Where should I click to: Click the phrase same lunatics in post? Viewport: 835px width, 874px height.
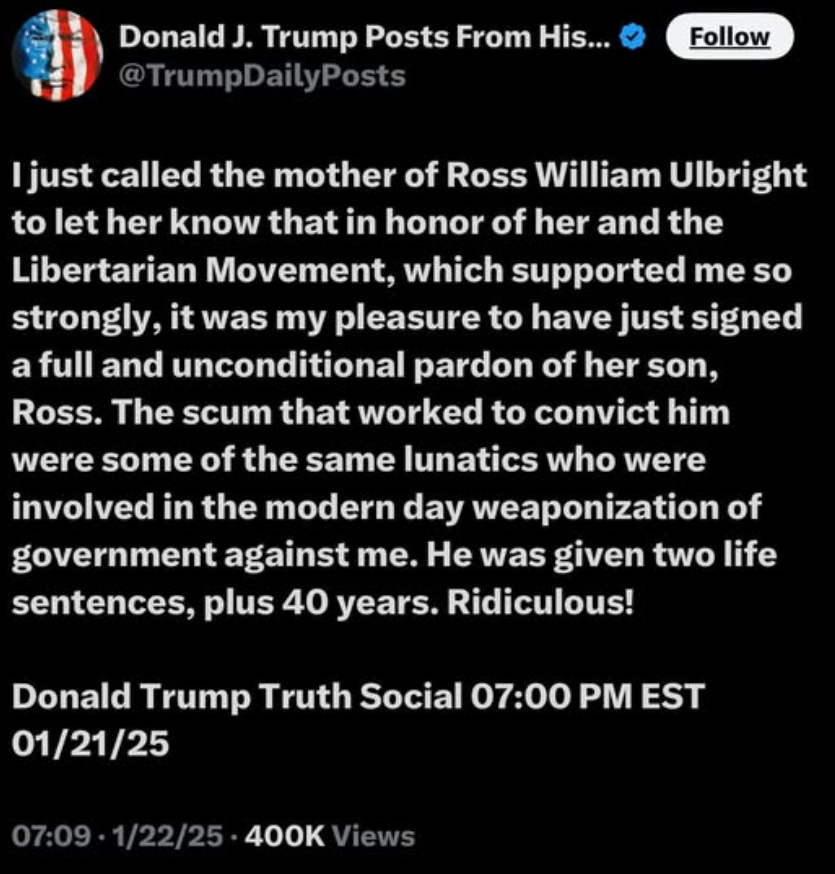pos(421,460)
